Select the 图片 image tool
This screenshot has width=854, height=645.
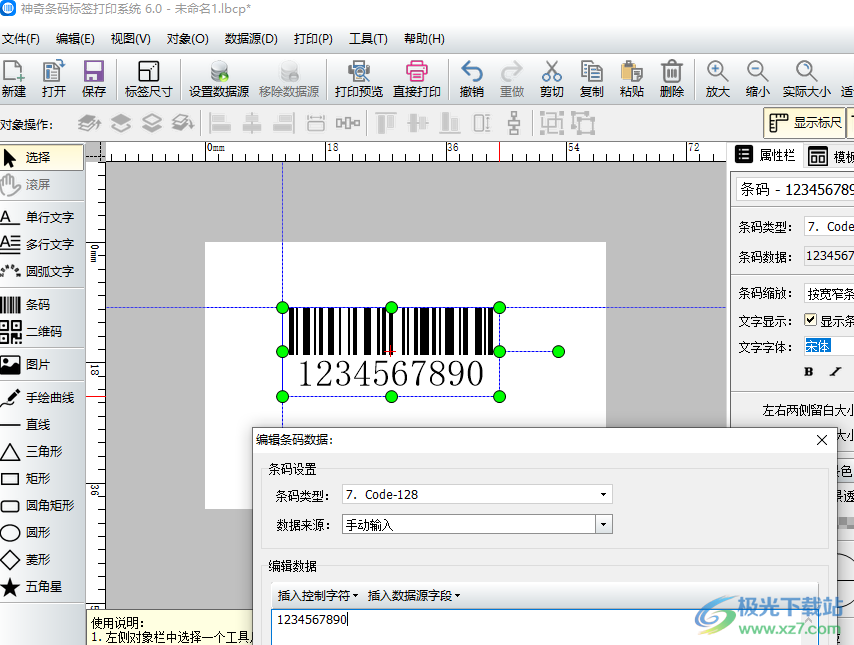42,364
